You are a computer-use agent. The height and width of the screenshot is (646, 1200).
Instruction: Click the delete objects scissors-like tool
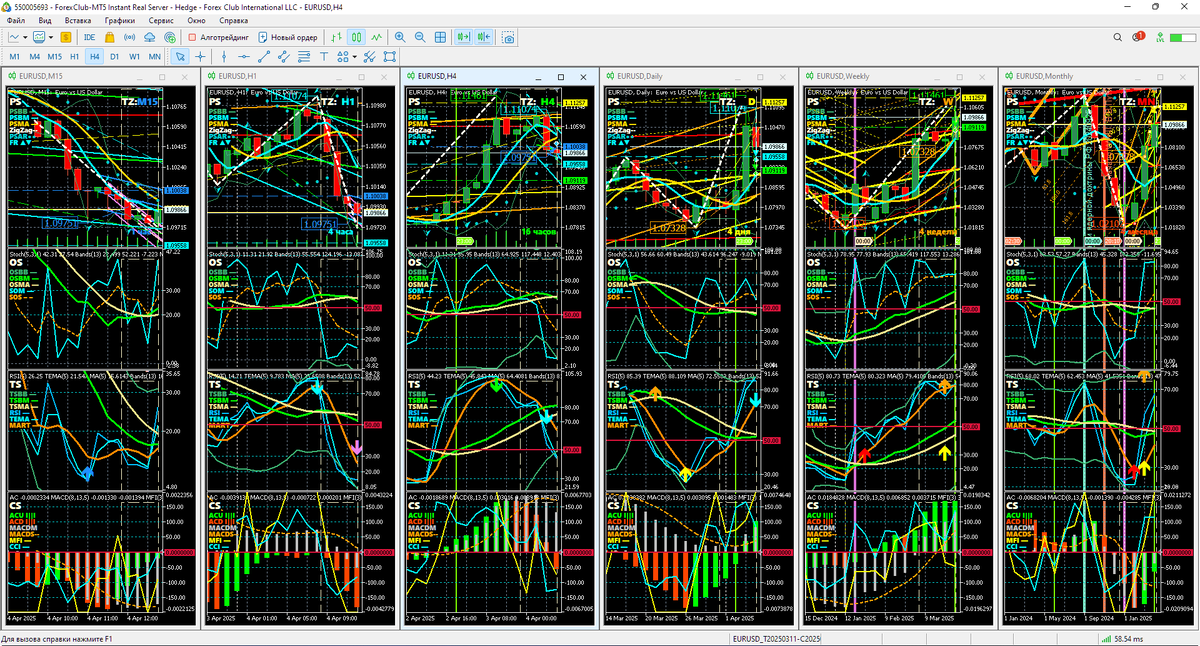(369, 57)
